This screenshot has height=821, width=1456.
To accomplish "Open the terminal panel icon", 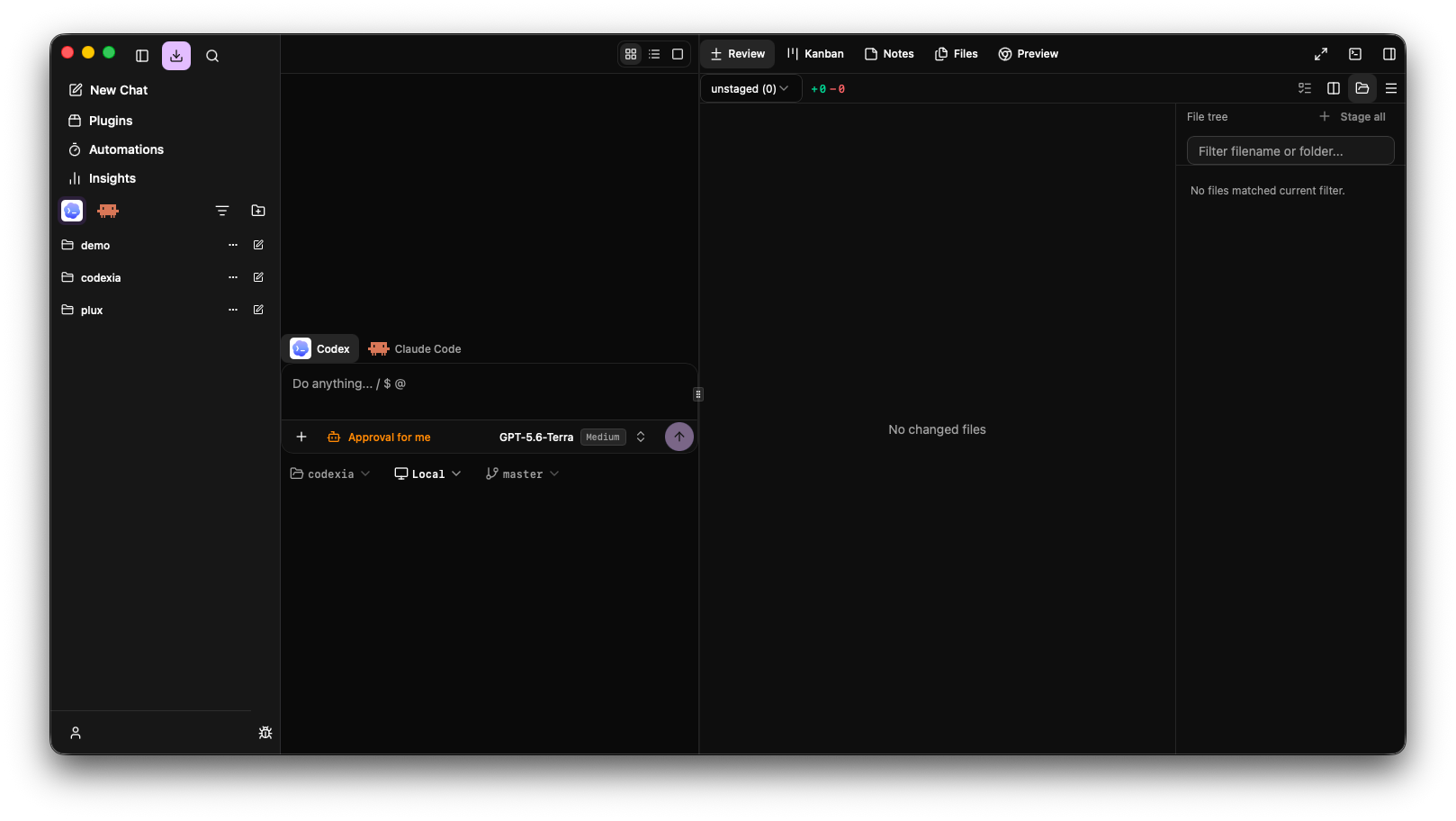I will 1355,54.
